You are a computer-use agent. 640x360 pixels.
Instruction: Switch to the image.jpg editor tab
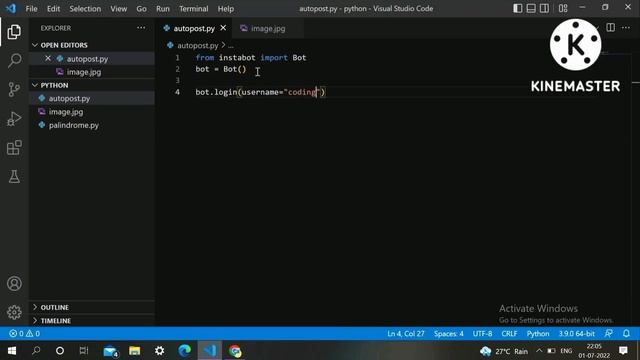pyautogui.click(x=268, y=28)
